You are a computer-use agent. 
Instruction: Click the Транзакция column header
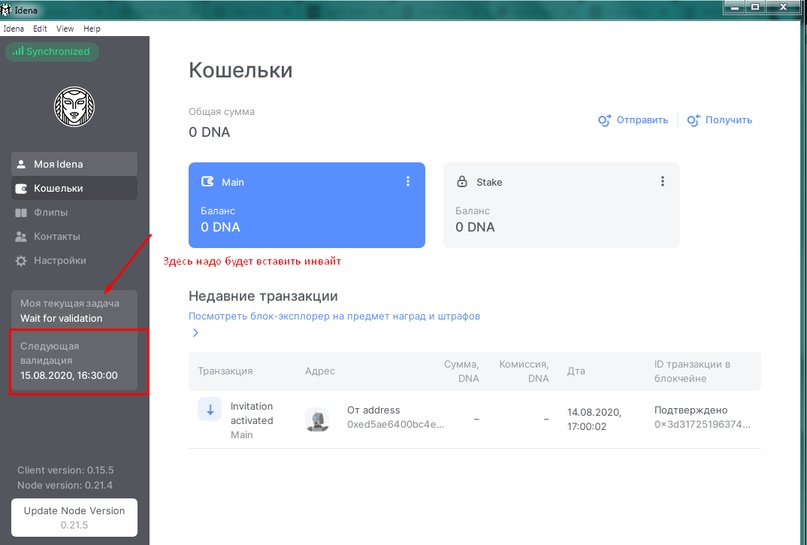[225, 371]
